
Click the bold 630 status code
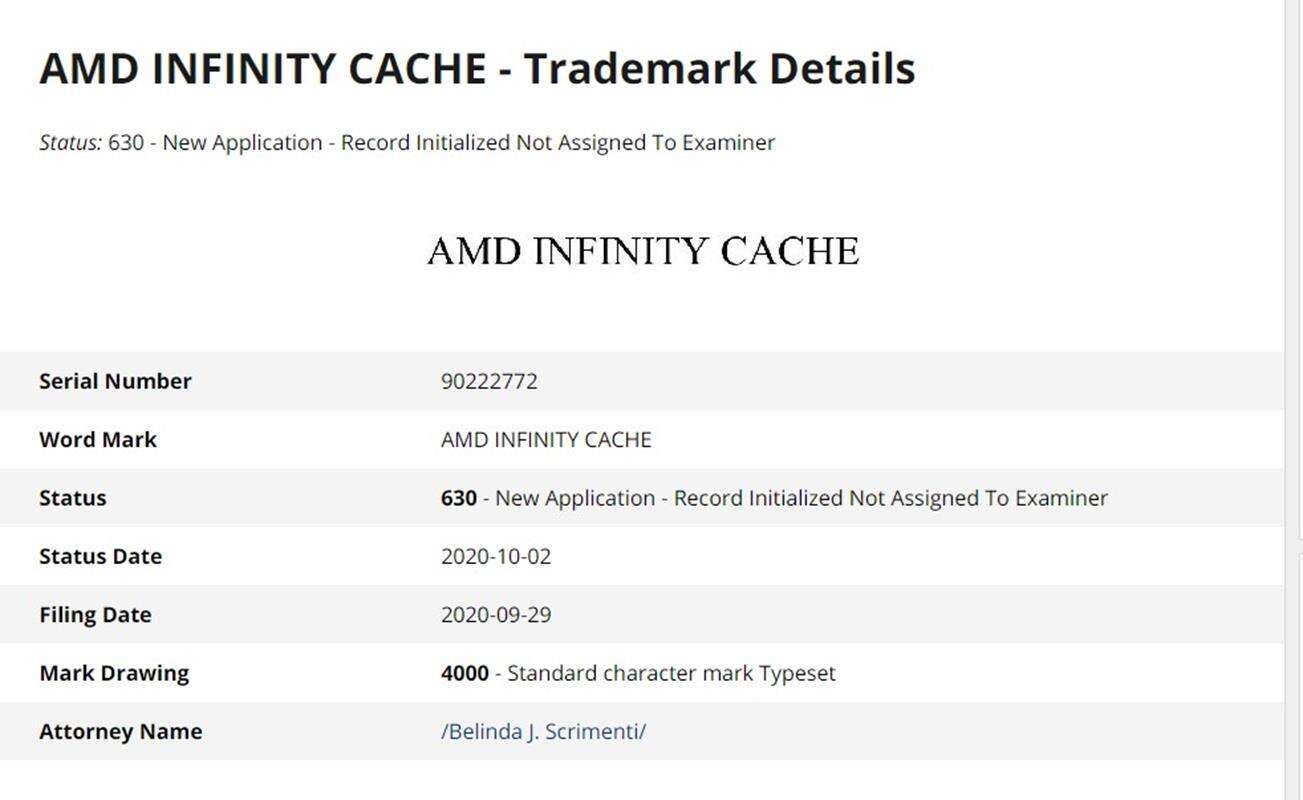[458, 498]
